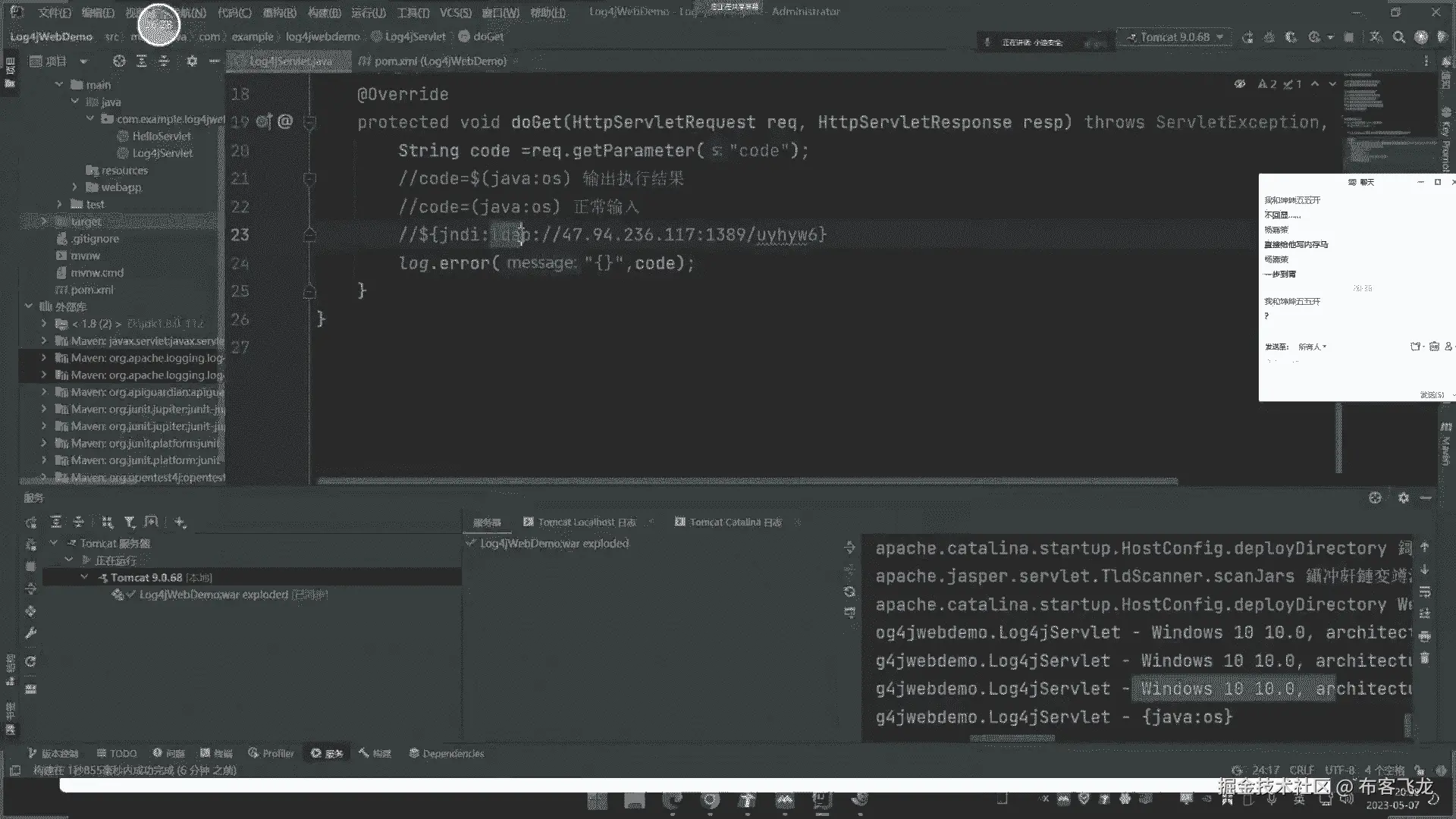
Task: Open Tomcat Catalina log tab
Action: point(733,522)
